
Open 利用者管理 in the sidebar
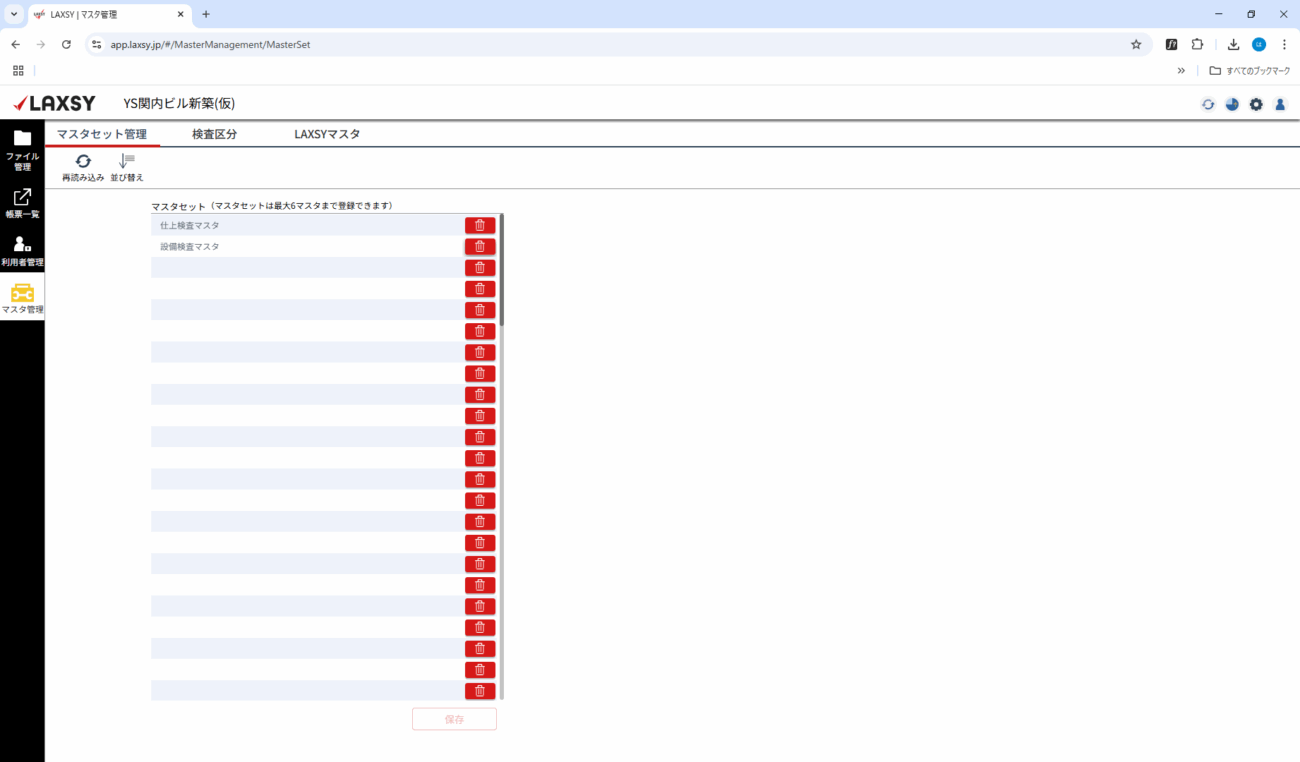(22, 250)
